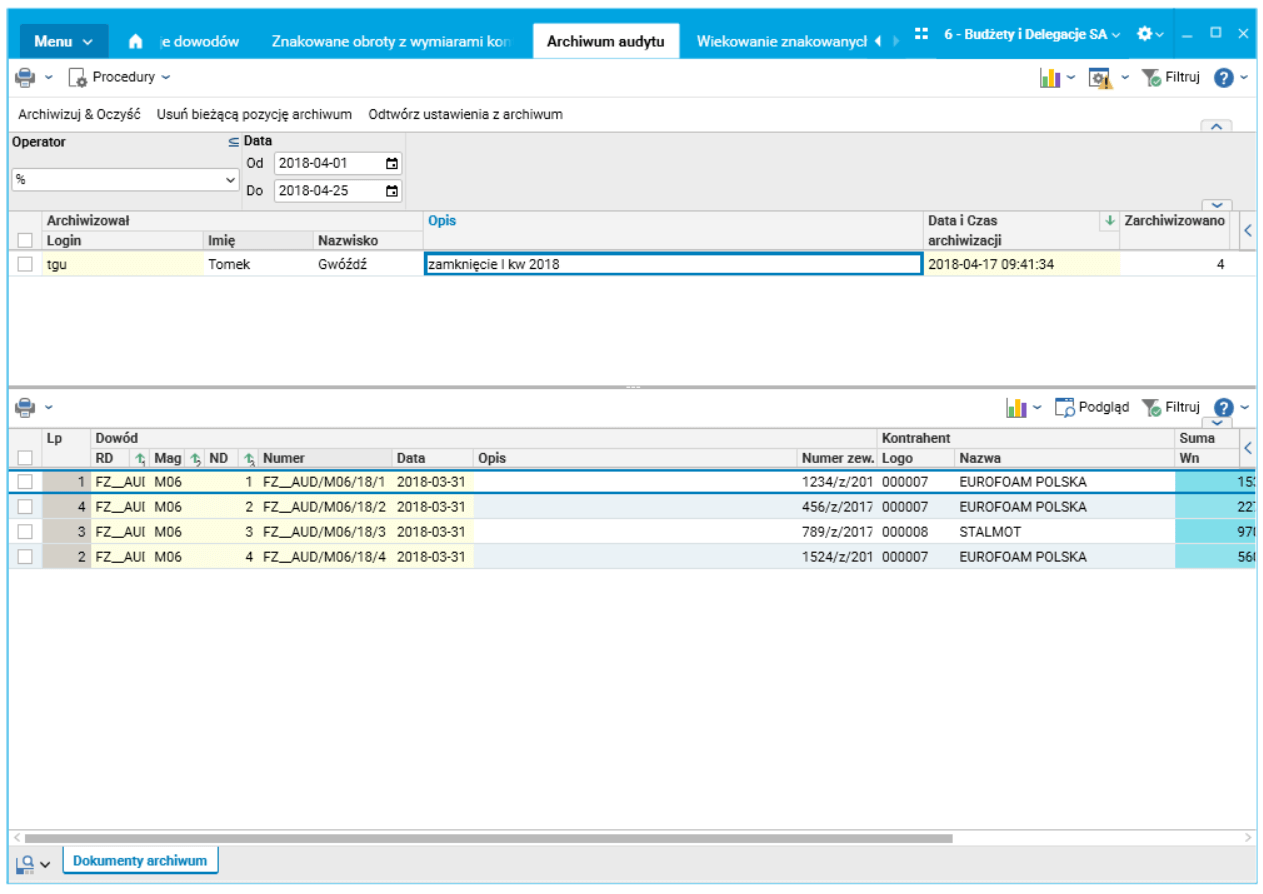Open the chart icon in the top toolbar

click(1049, 78)
